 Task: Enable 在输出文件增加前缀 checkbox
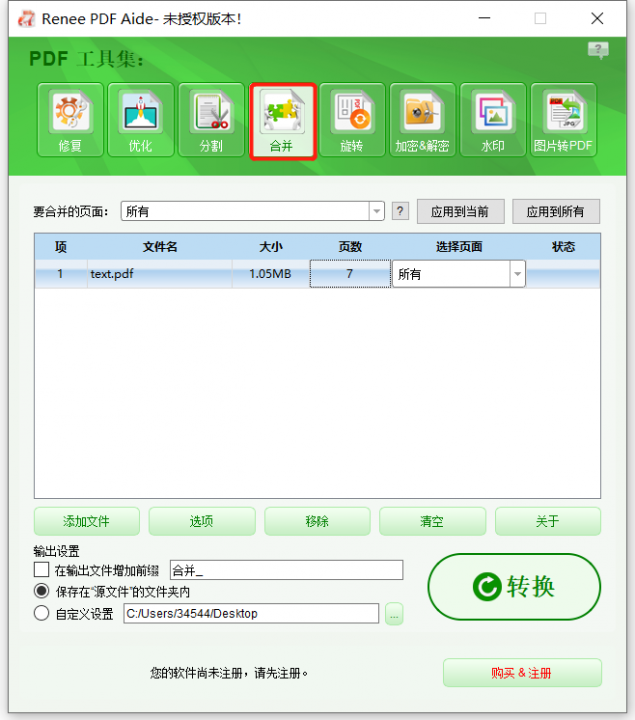click(41, 570)
